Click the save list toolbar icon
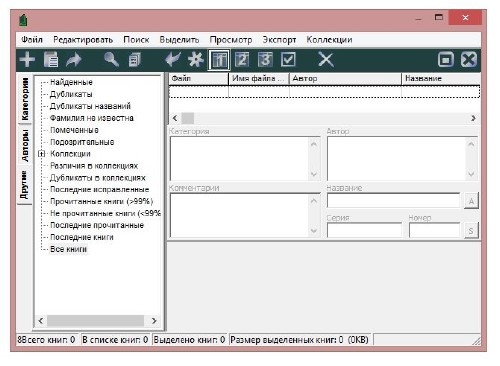Screen dimensions: 500x366 (x=51, y=60)
